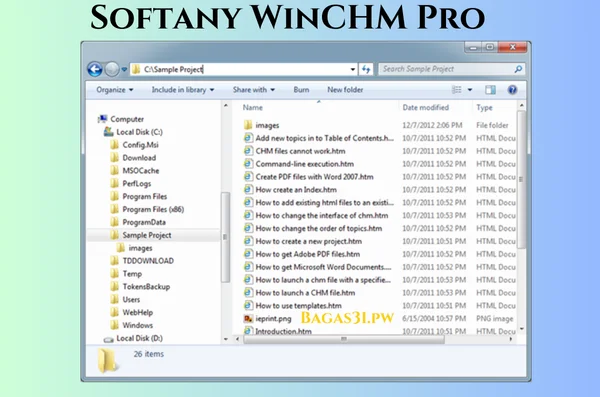Select How to get Microsoft Word Documents file
Image resolution: width=600 pixels, height=397 pixels.
pos(318,267)
